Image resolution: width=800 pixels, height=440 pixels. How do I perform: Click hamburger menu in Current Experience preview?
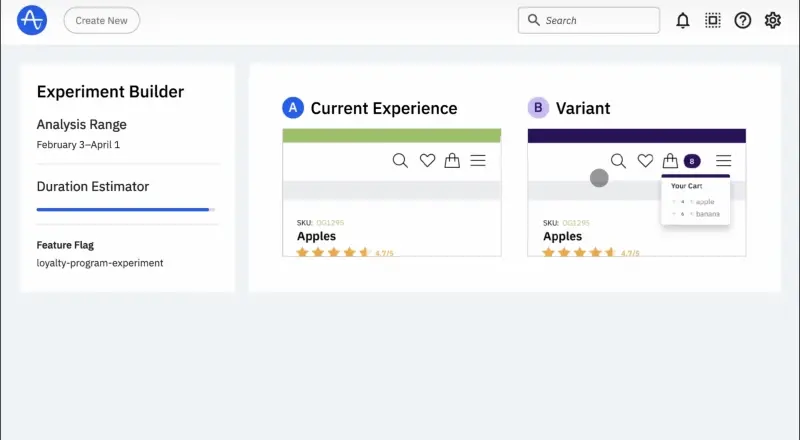tap(478, 160)
